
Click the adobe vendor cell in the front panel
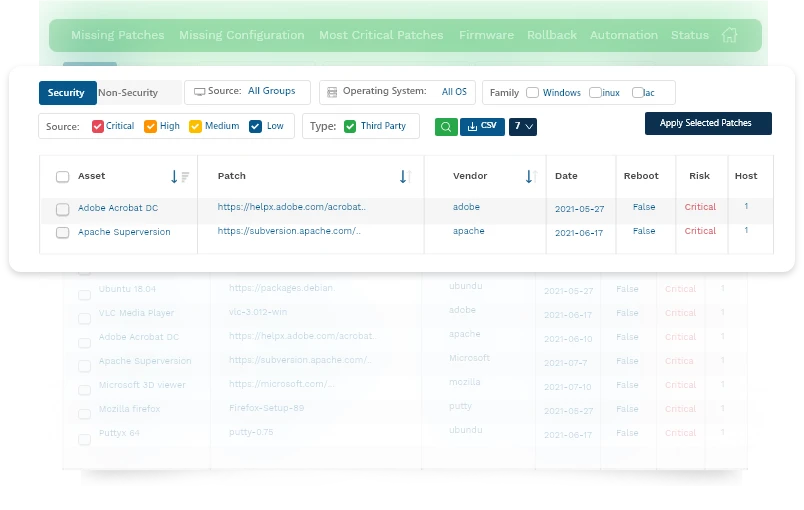[x=466, y=207]
